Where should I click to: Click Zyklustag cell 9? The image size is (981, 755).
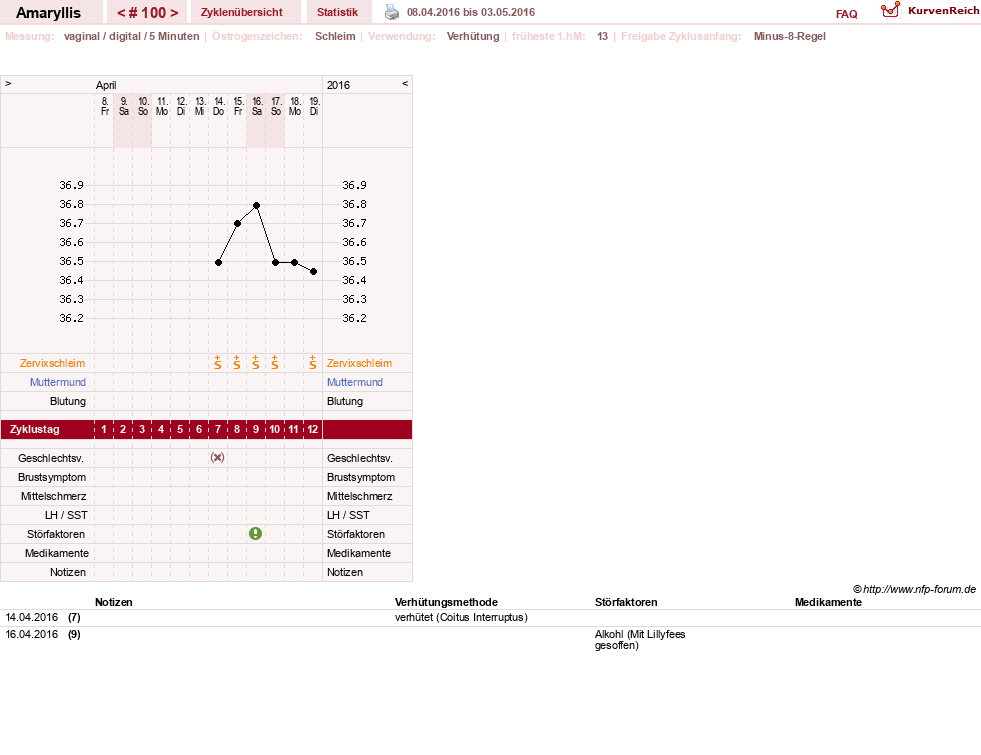(x=256, y=429)
